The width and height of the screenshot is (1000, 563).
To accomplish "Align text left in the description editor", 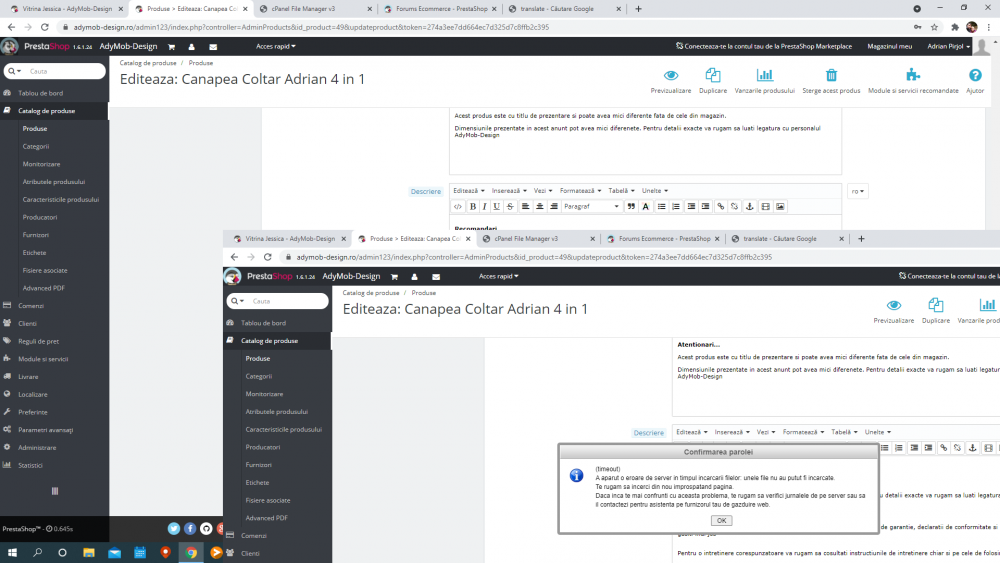I will (525, 207).
